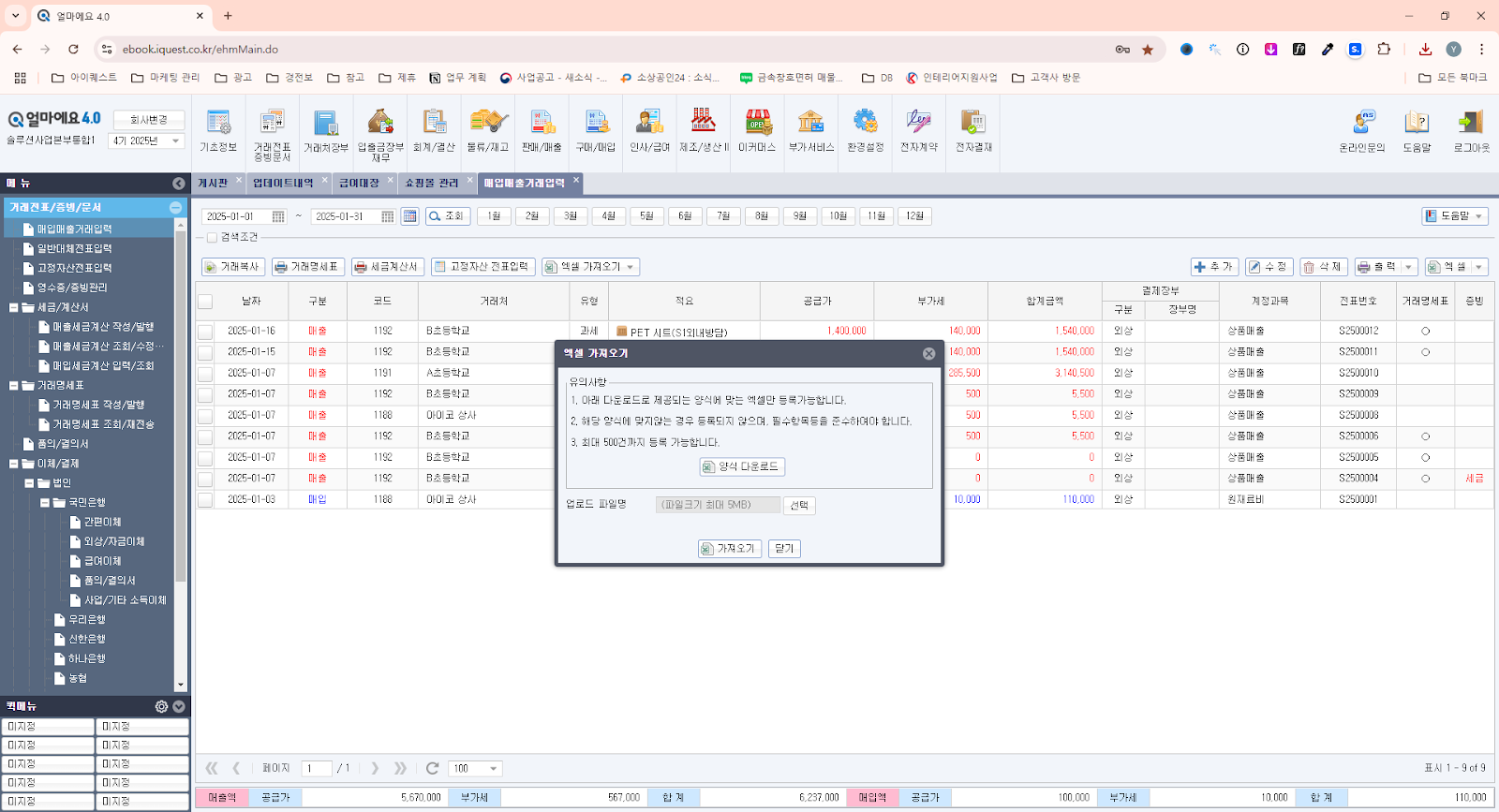Check the row checkbox for voucher S2500006

click(205, 436)
